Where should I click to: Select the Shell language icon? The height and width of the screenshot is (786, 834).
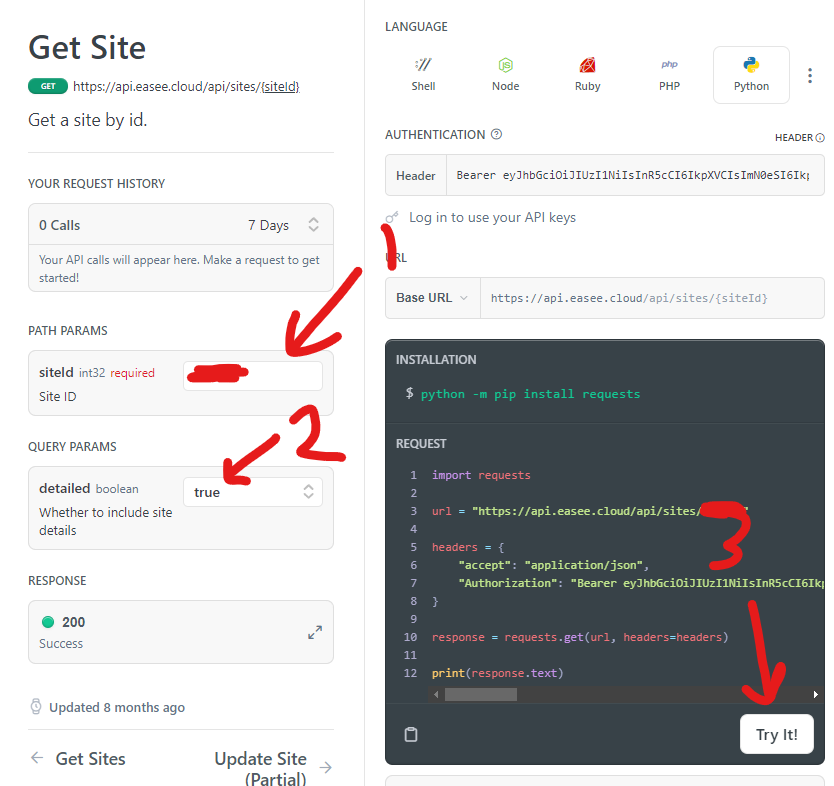point(423,73)
